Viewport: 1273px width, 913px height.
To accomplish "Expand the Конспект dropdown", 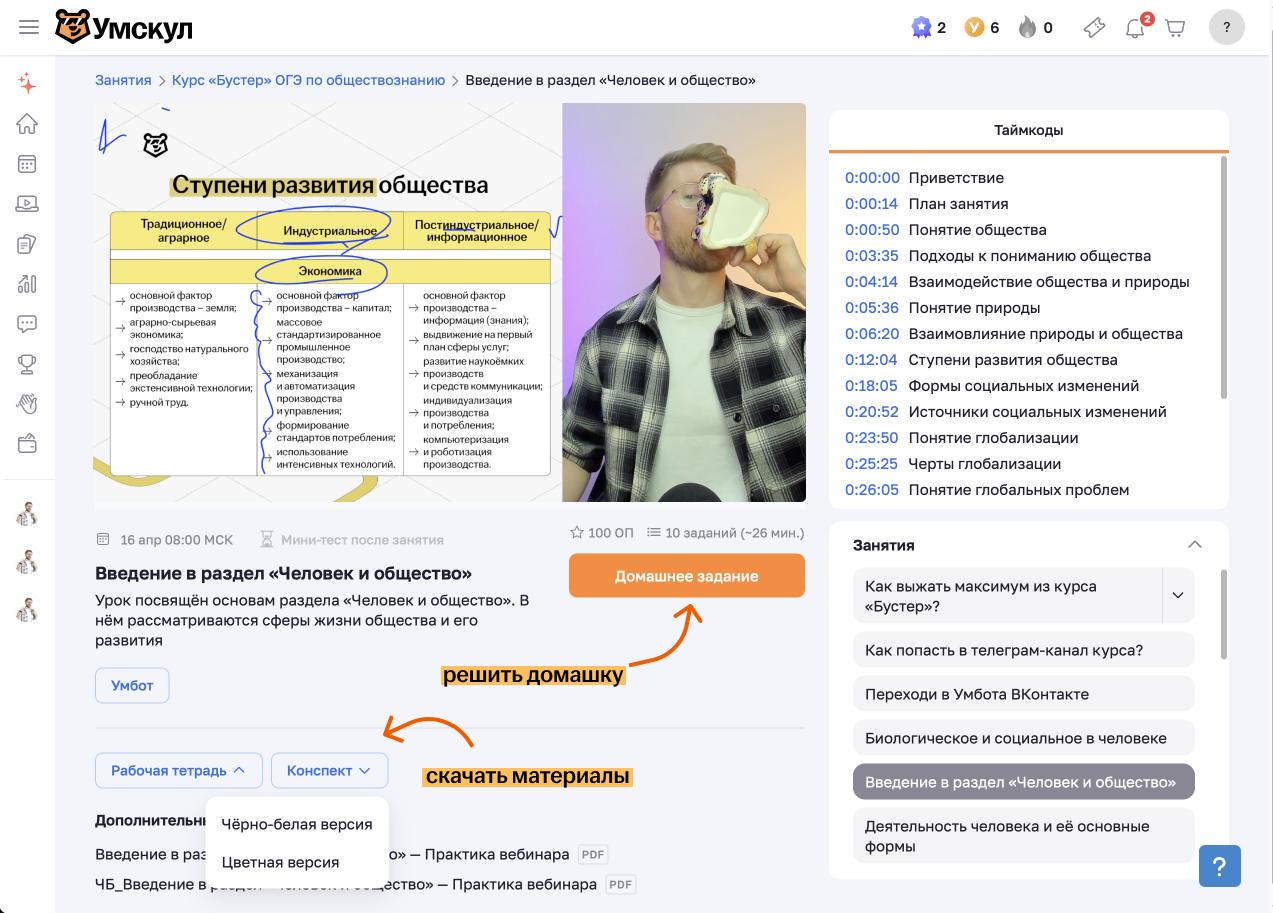I will [x=329, y=771].
